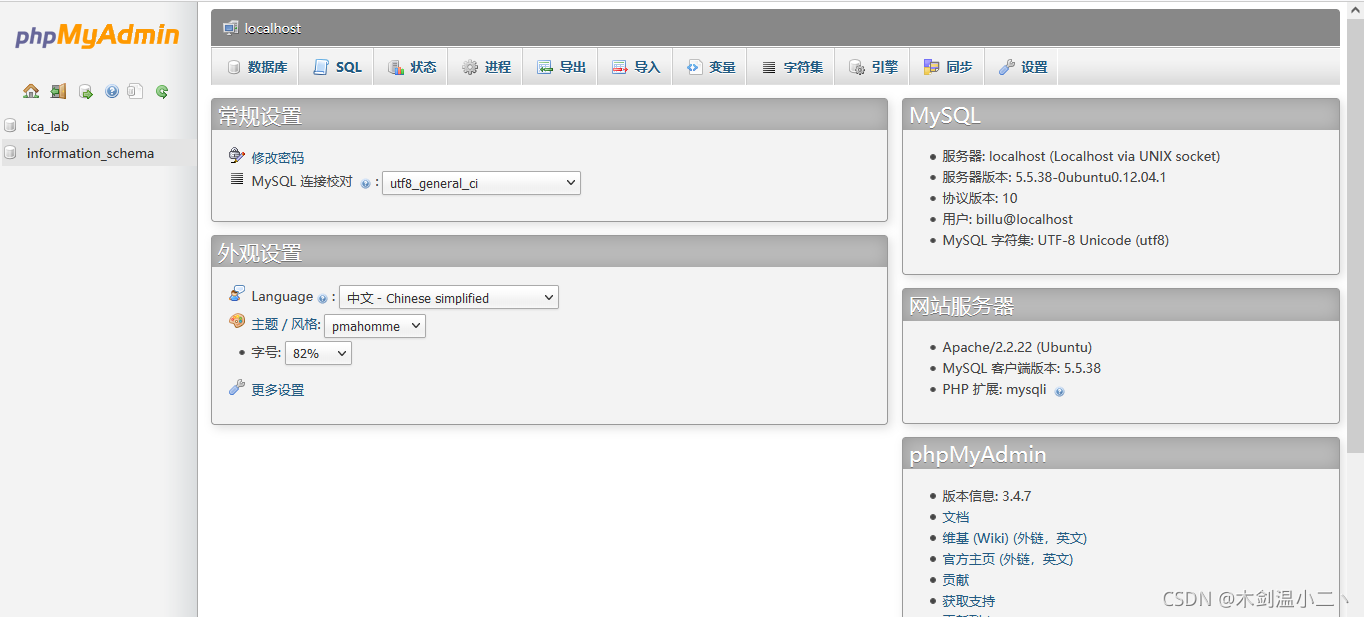Open the 文档 link
Image resolution: width=1364 pixels, height=617 pixels.
(956, 517)
